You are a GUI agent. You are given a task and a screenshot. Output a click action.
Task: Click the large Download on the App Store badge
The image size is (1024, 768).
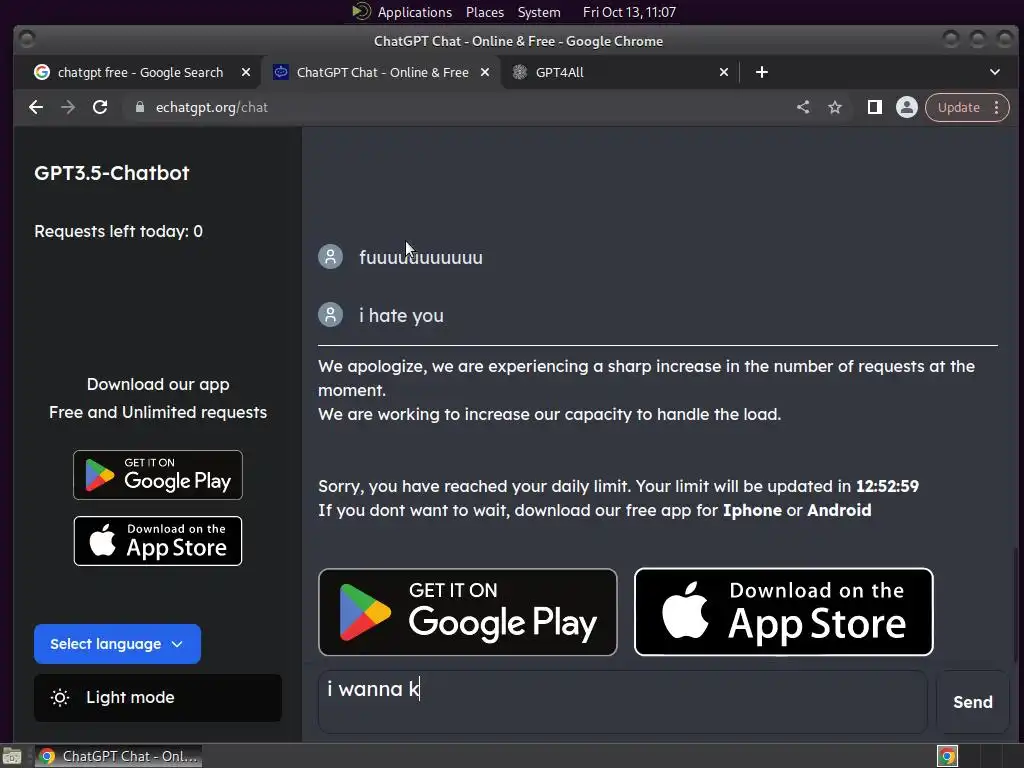784,612
